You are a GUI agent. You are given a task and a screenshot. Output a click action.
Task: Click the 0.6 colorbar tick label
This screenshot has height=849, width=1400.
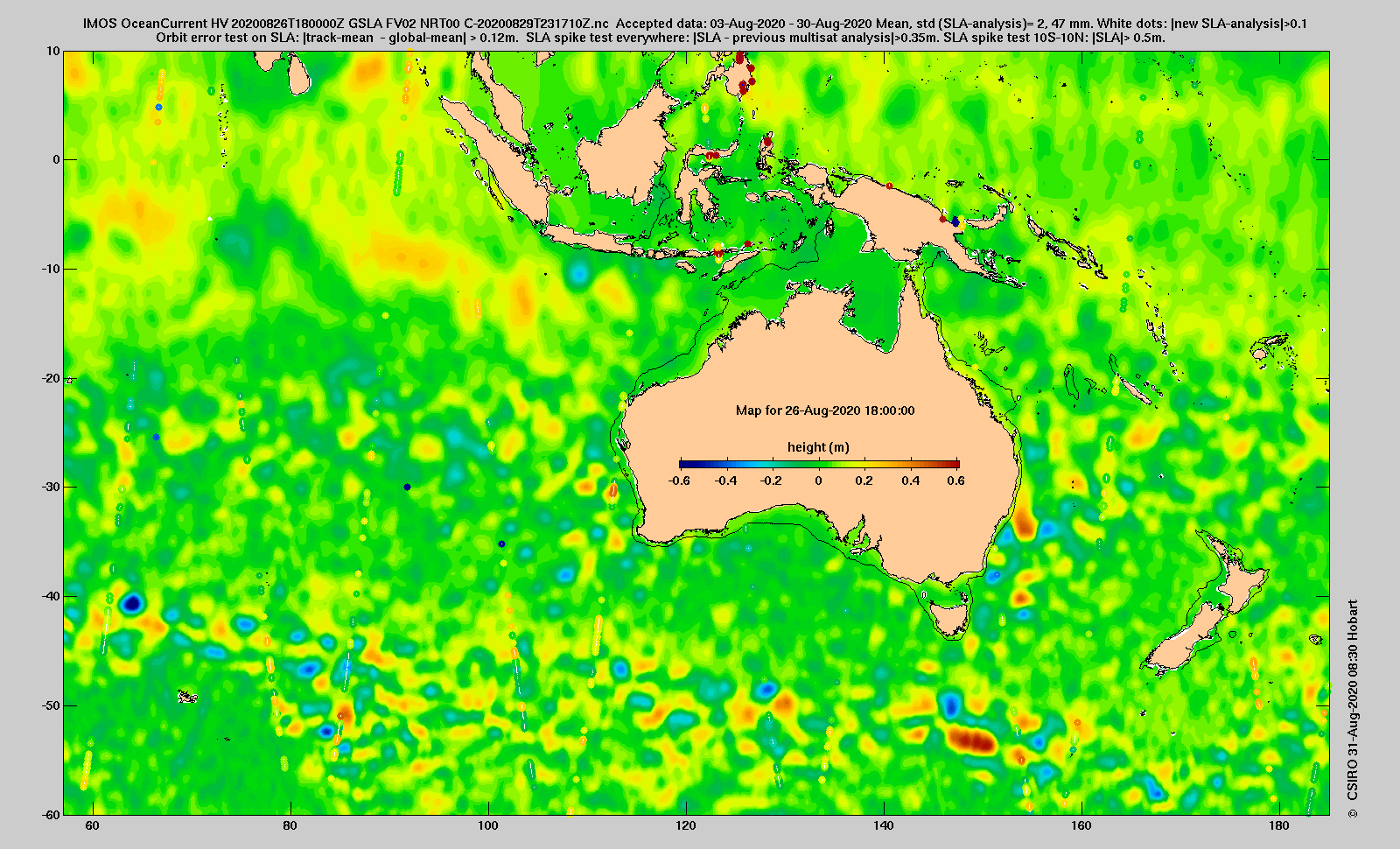tap(955, 481)
